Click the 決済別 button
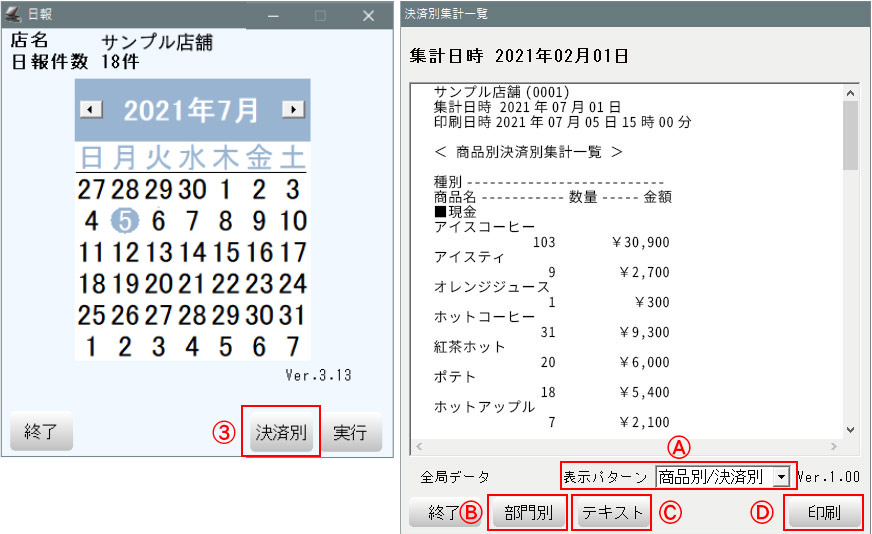Screen dimensions: 872x534 (281, 433)
